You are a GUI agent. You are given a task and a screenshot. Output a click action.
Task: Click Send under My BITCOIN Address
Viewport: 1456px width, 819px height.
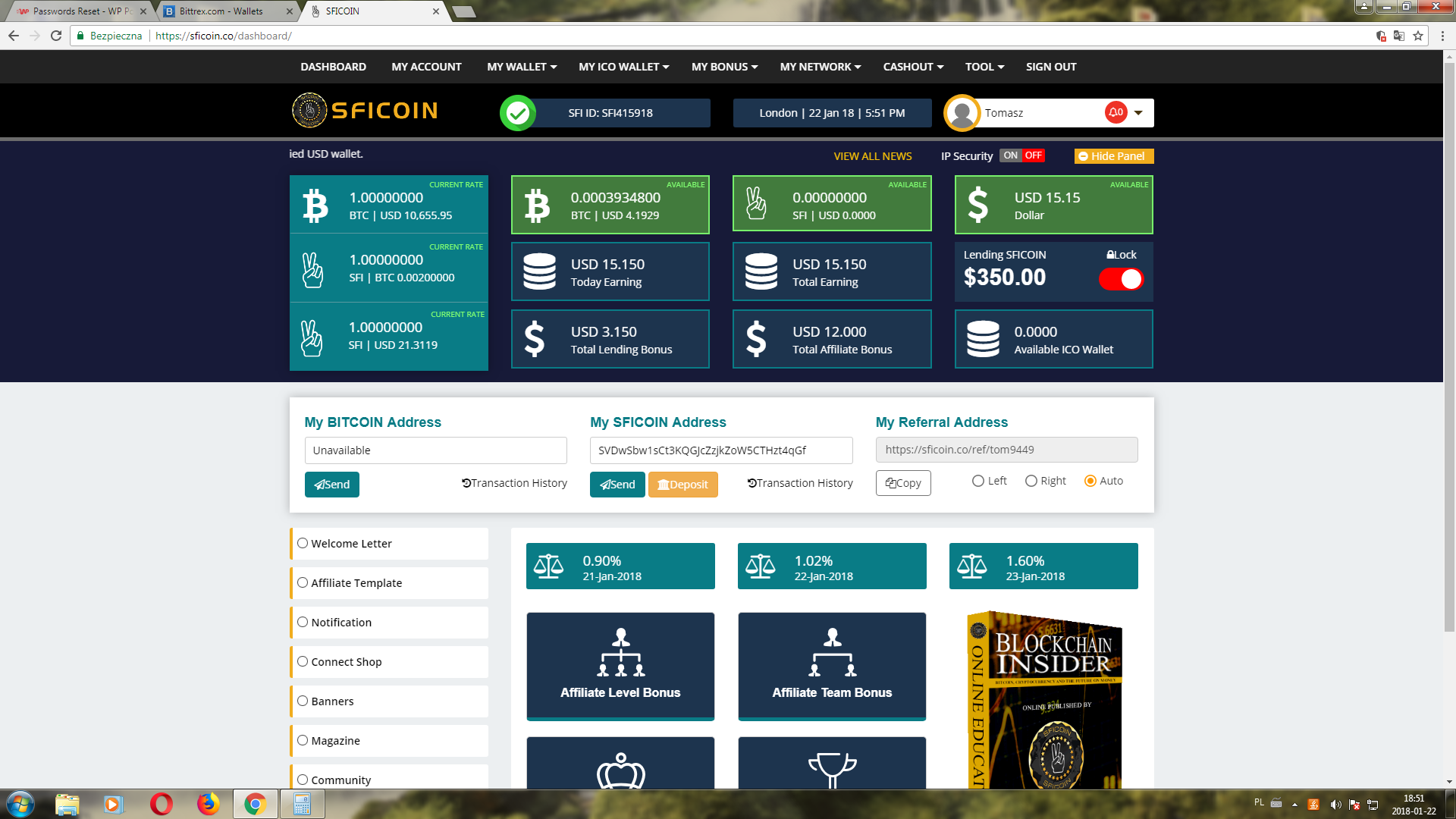pos(332,485)
